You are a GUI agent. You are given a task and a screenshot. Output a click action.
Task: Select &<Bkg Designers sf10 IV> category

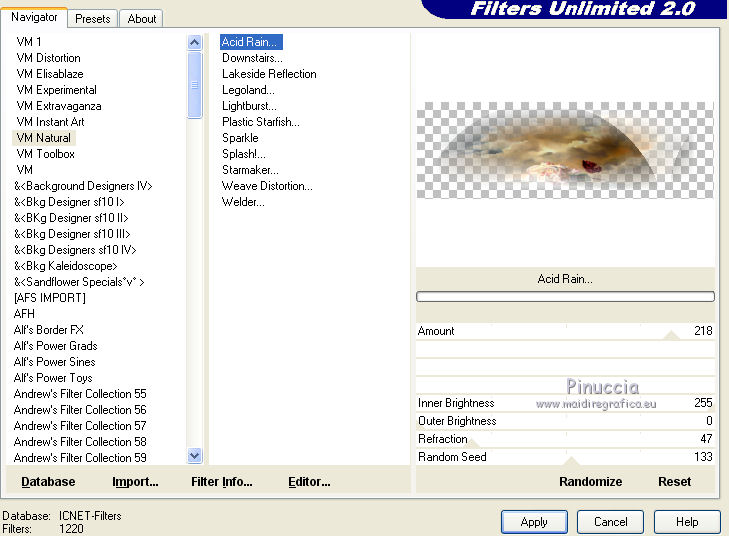point(75,250)
